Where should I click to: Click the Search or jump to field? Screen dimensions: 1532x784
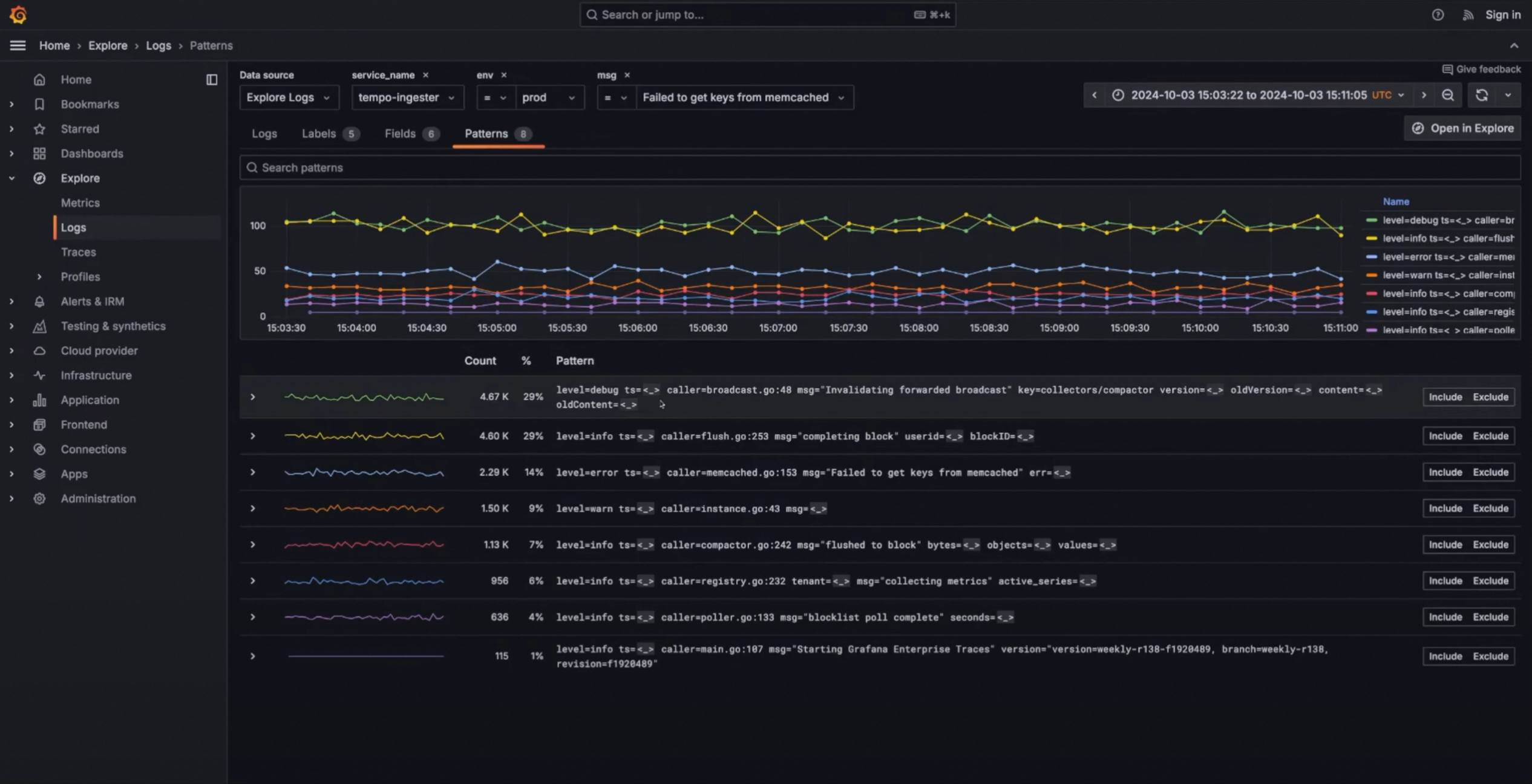coord(767,15)
